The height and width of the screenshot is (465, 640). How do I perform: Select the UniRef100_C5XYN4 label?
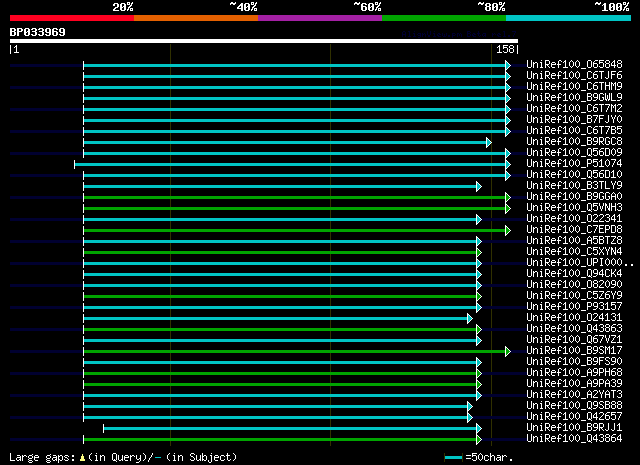pyautogui.click(x=574, y=252)
